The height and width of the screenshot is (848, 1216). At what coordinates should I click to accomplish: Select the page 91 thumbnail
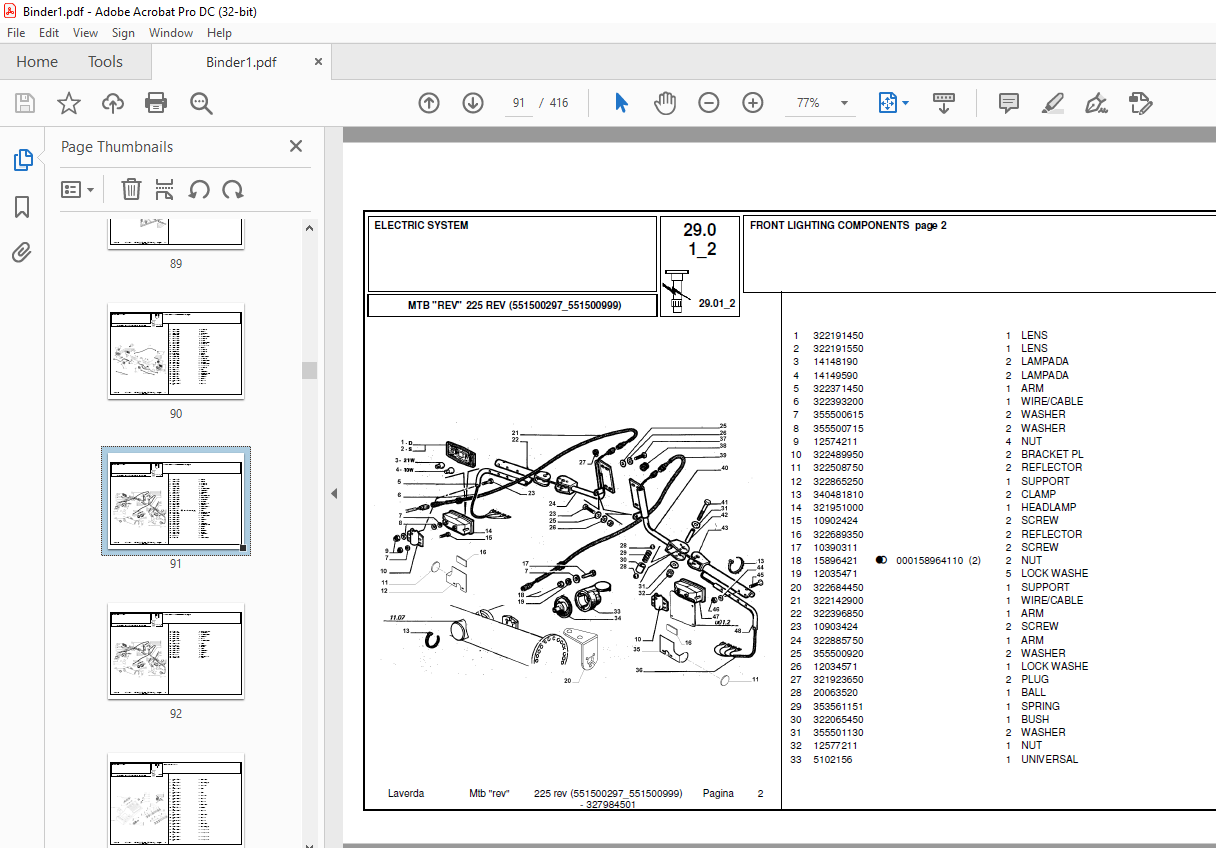pyautogui.click(x=176, y=501)
